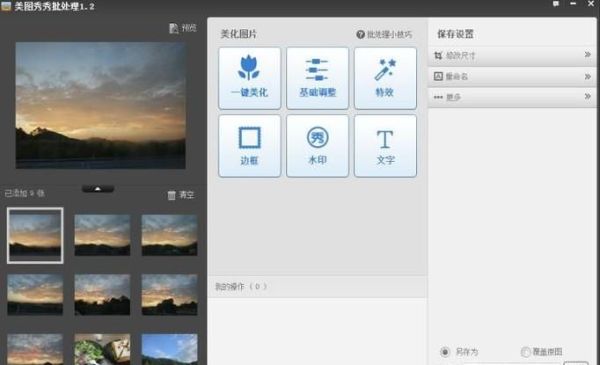
Task: Expand the more options section chevron
Action: [587, 96]
